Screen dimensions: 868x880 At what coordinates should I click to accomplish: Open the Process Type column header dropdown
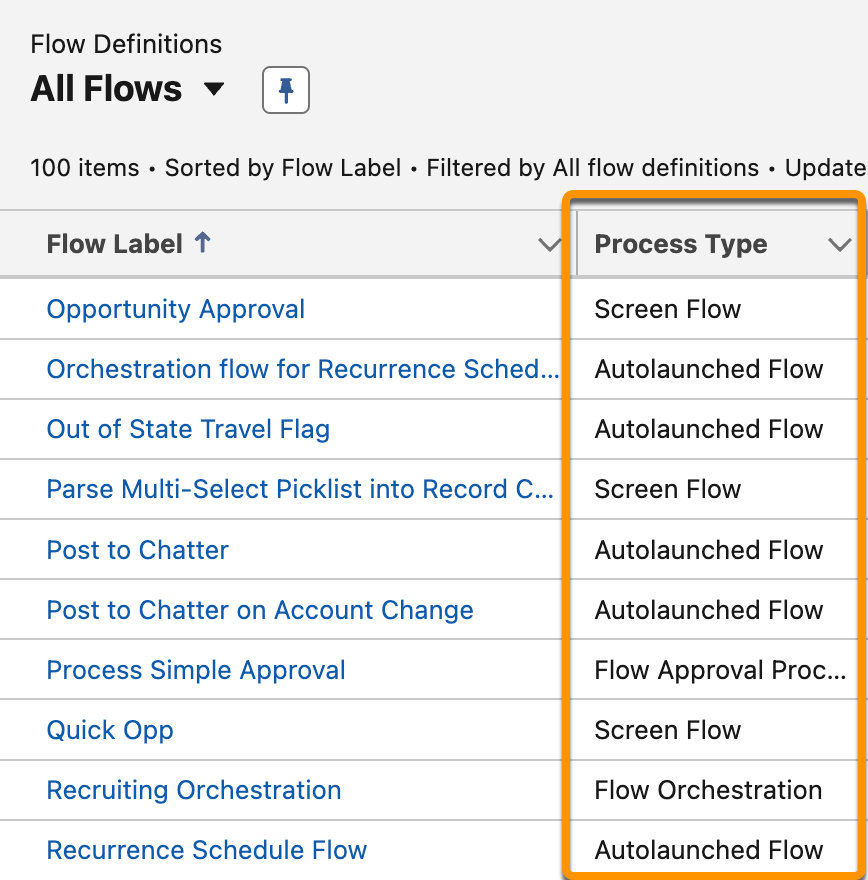pos(839,243)
